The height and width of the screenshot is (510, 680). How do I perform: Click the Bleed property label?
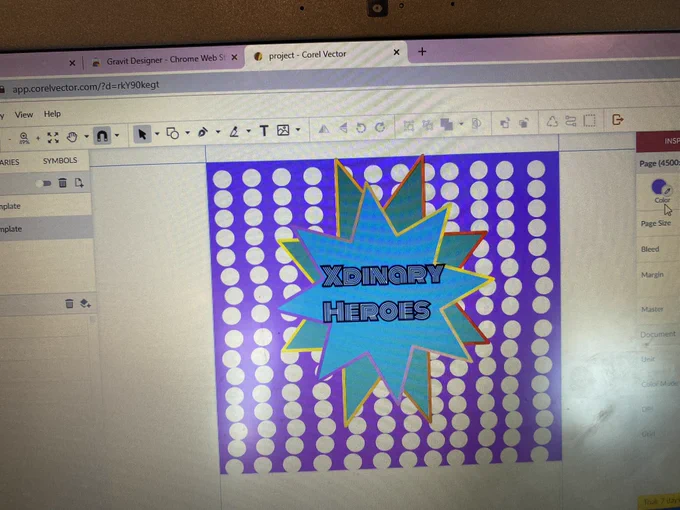pyautogui.click(x=650, y=249)
